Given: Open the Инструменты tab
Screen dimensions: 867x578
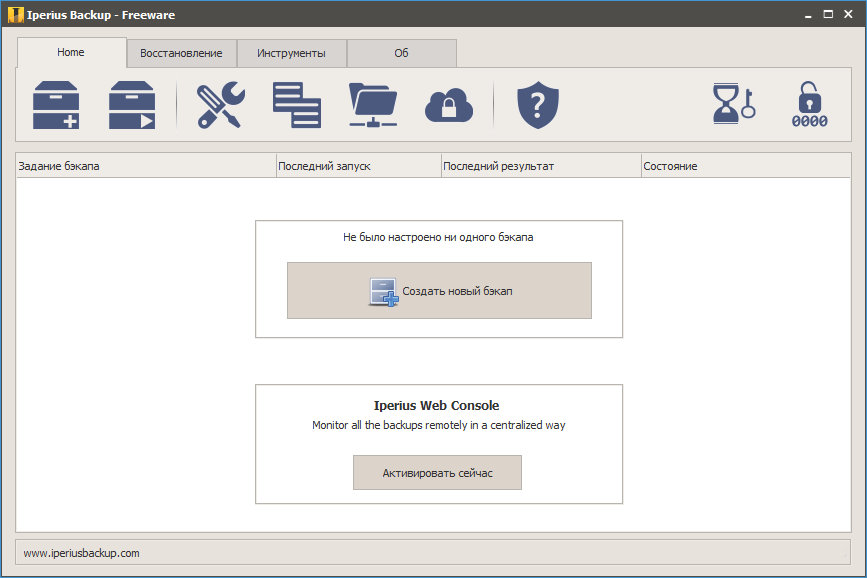Looking at the screenshot, I should point(291,53).
